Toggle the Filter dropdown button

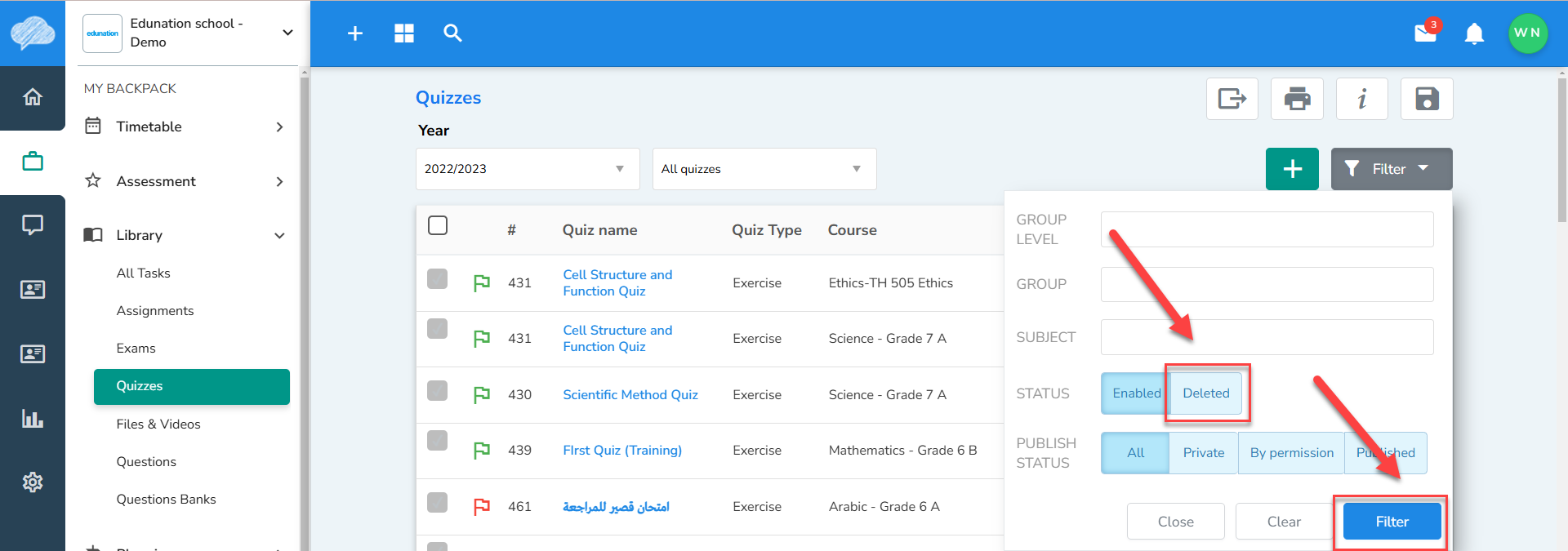click(1392, 169)
